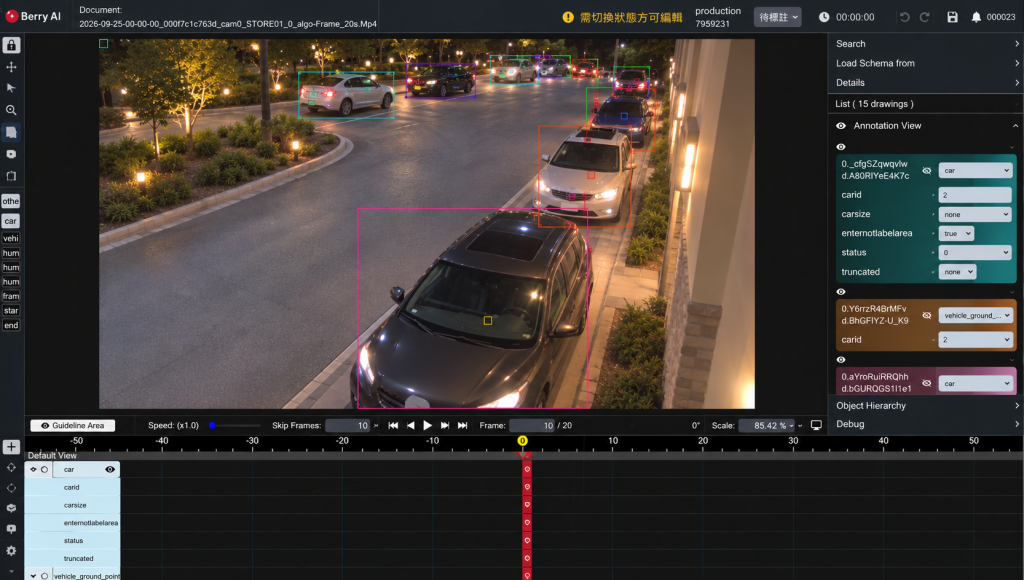Select the arrow pointer tool
Image resolution: width=1024 pixels, height=580 pixels.
tap(11, 88)
